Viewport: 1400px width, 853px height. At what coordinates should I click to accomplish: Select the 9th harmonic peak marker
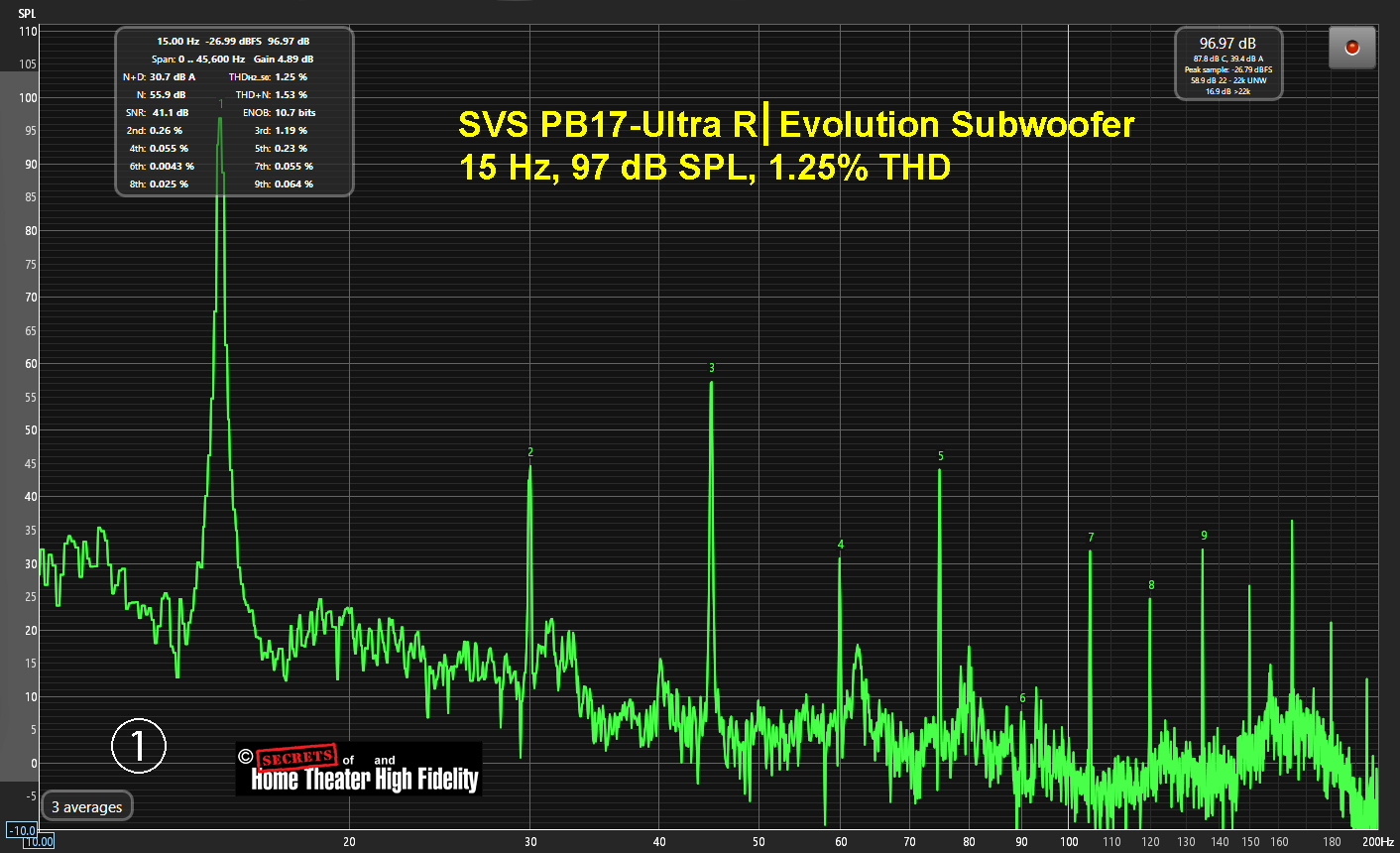[x=1204, y=536]
